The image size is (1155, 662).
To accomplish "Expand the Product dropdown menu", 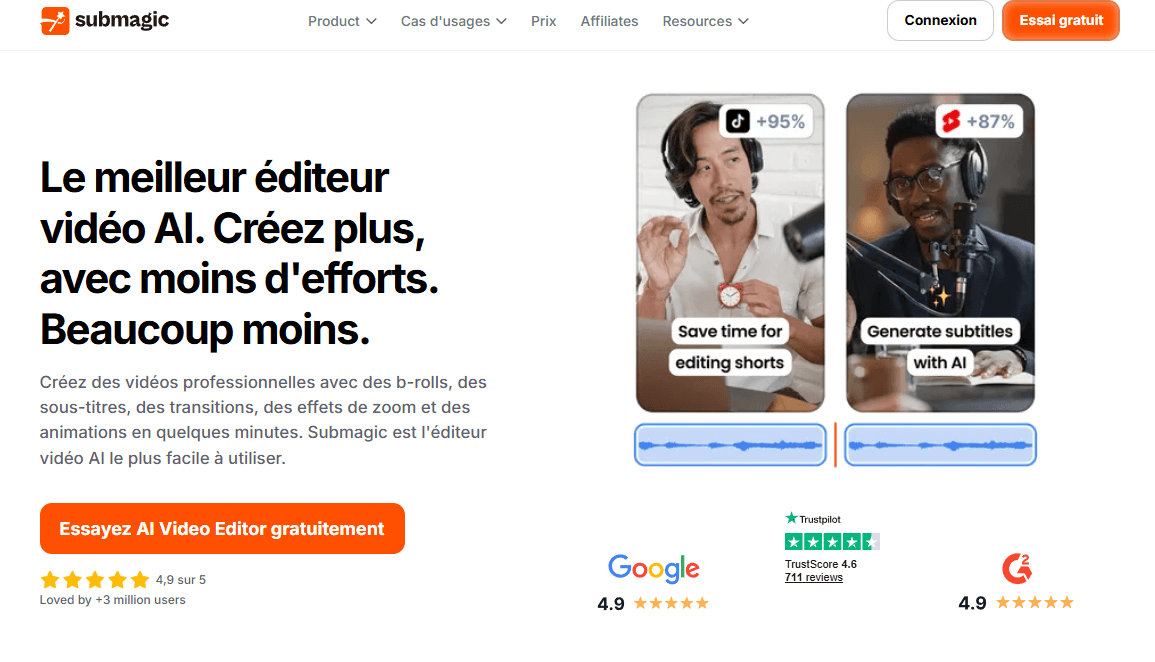I will pos(342,21).
